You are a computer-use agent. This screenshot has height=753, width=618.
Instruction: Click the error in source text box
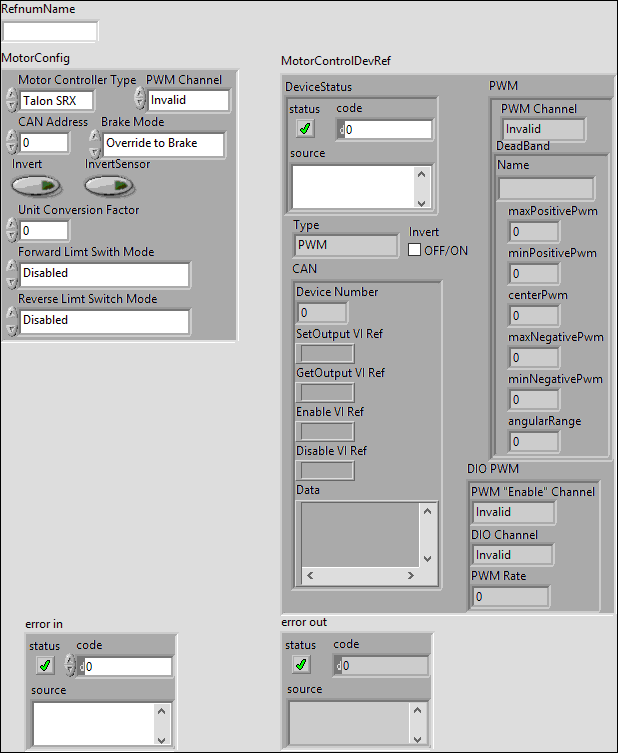tap(94, 724)
